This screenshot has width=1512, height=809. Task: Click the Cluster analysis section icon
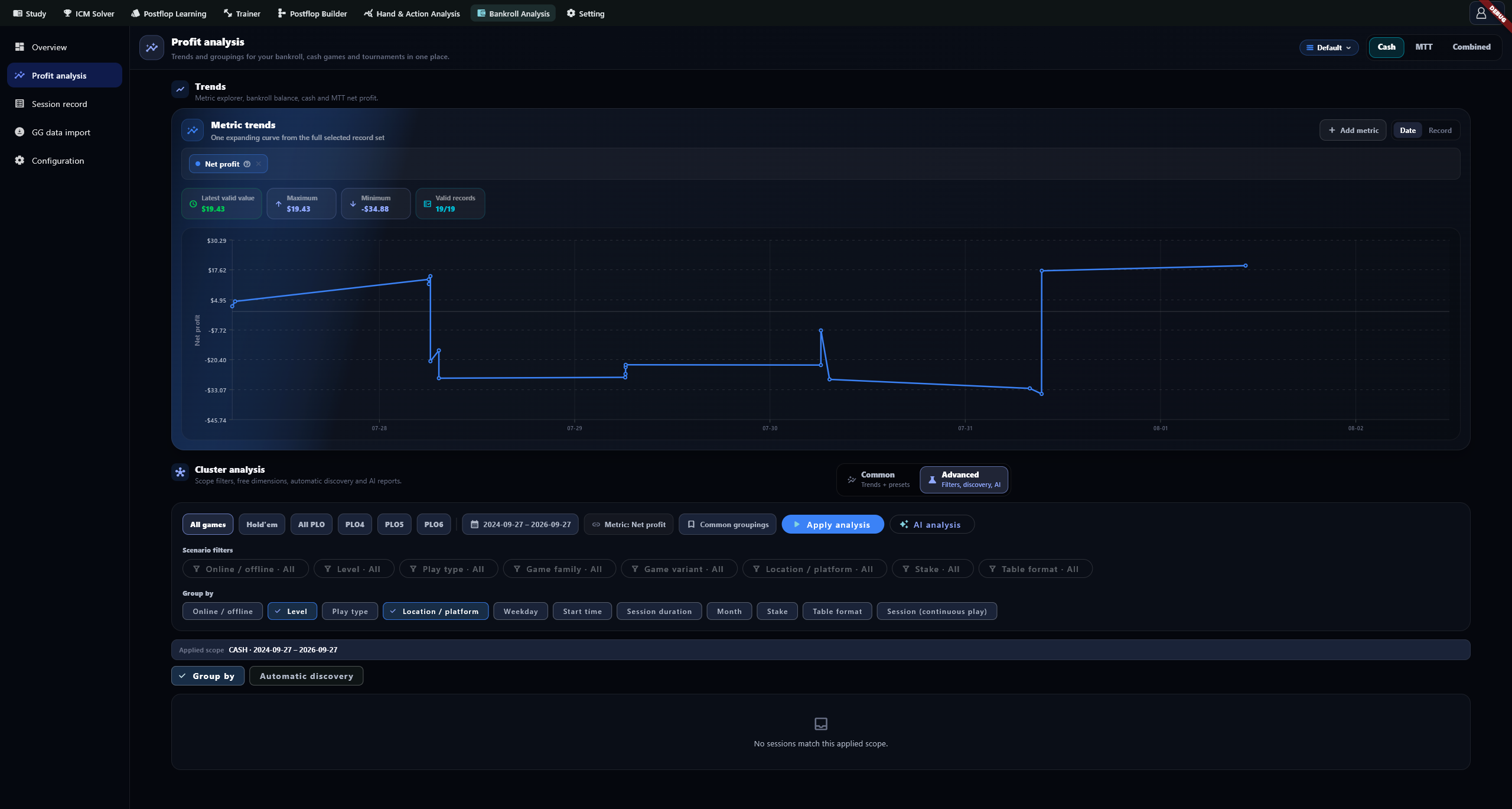click(180, 472)
